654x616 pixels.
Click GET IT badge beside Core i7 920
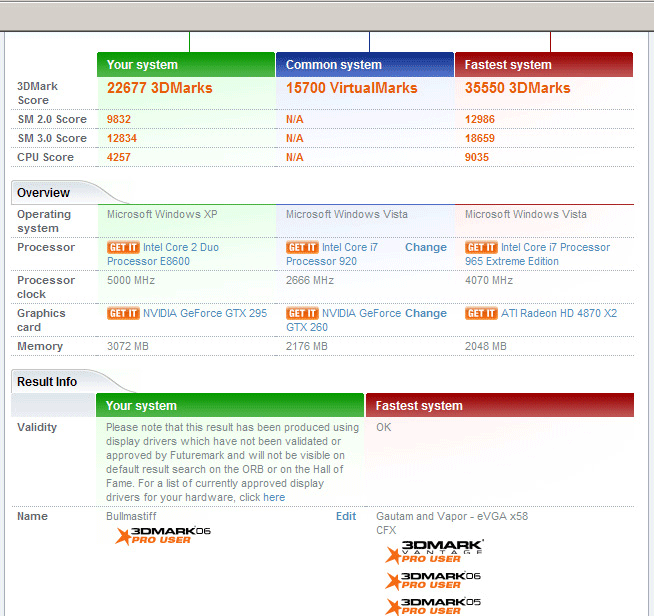(302, 247)
